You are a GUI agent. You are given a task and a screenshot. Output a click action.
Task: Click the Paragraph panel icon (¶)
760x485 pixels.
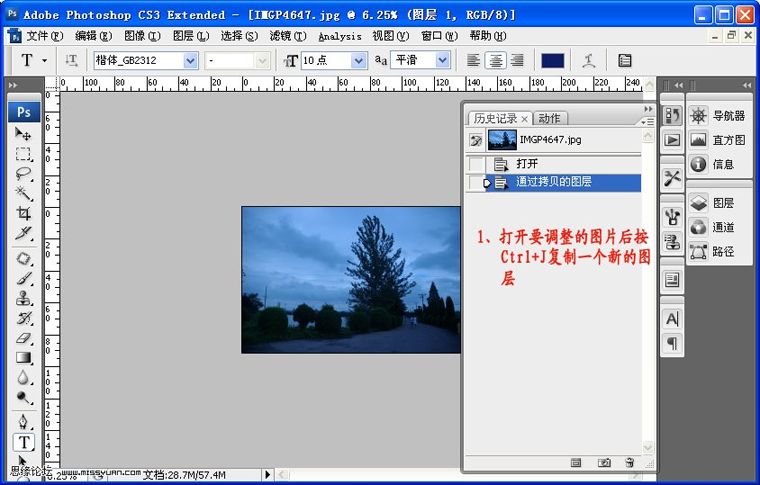coord(672,343)
